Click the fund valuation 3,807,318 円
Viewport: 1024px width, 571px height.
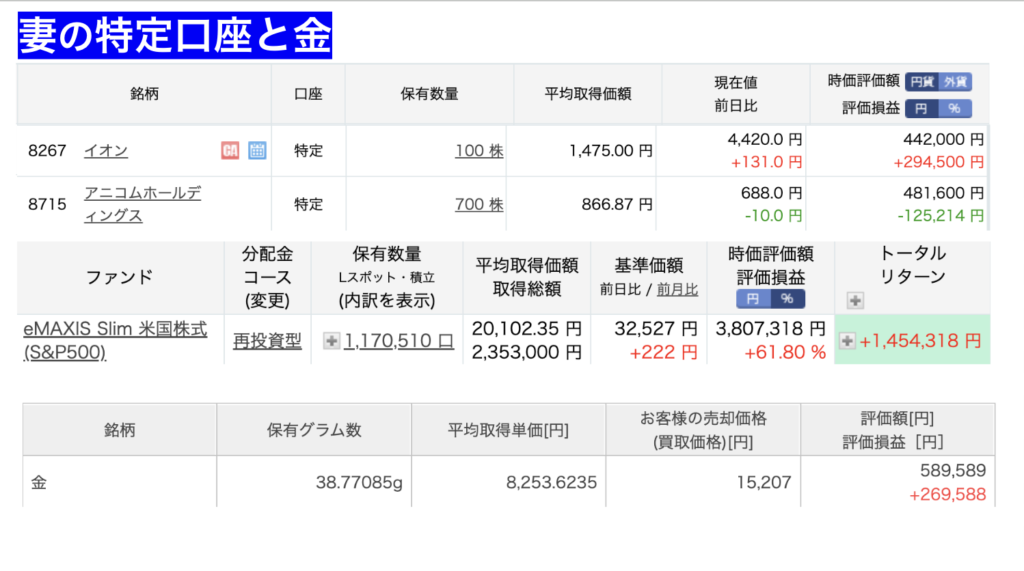771,329
